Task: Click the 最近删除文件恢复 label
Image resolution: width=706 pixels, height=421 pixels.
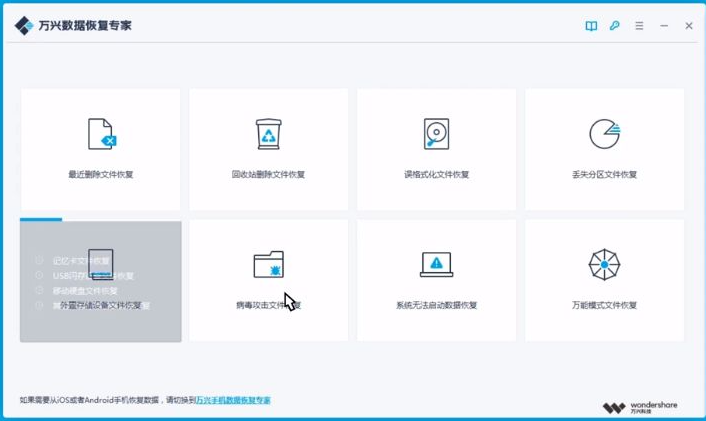Action: coord(101,175)
